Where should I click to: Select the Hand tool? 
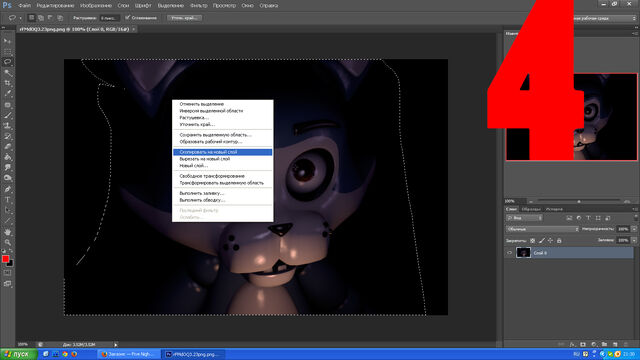tap(7, 231)
